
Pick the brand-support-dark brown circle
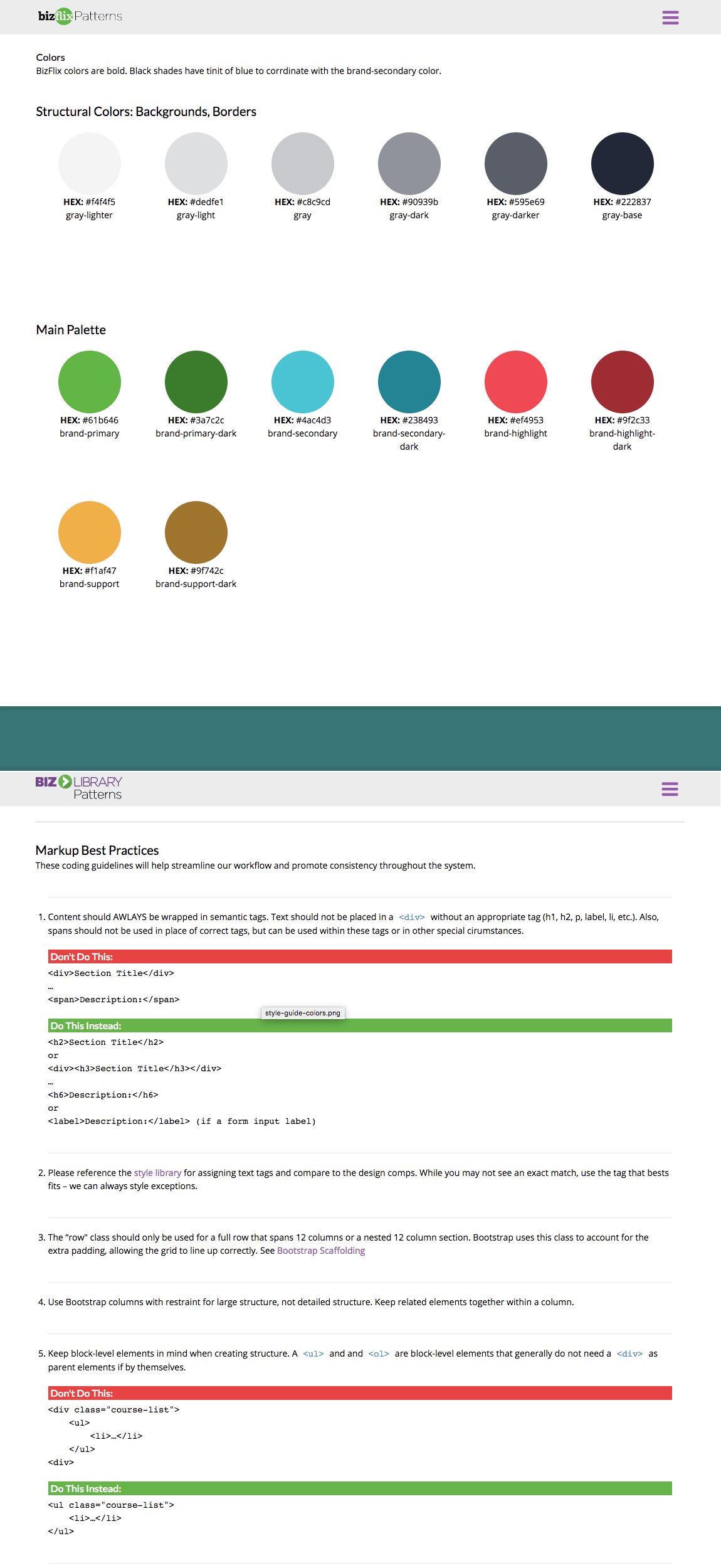tap(196, 532)
